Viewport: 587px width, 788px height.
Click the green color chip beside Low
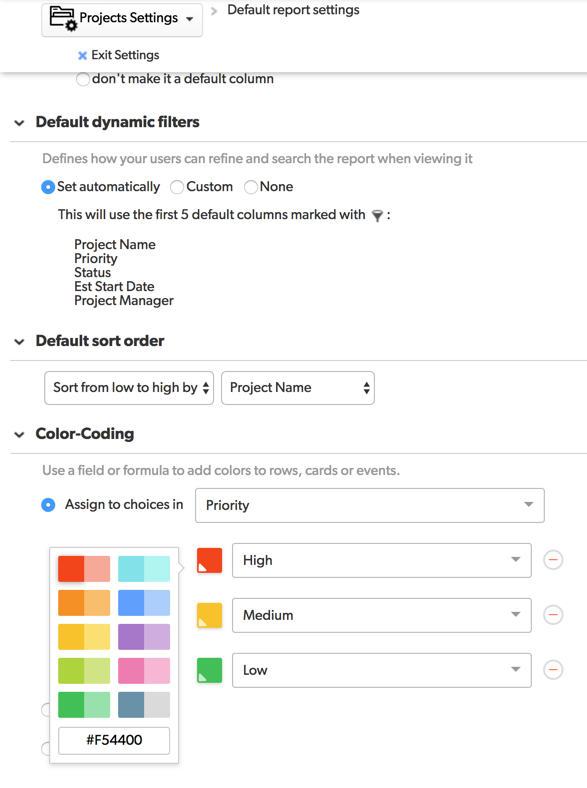click(210, 670)
